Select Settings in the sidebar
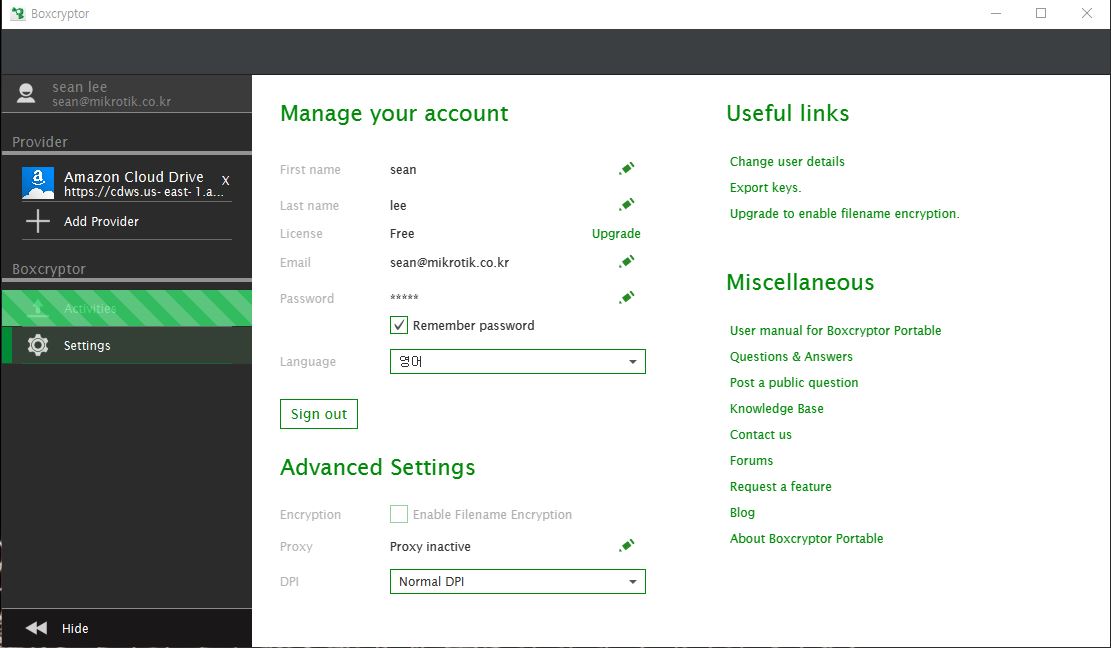This screenshot has height=648, width=1111. pyautogui.click(x=126, y=345)
